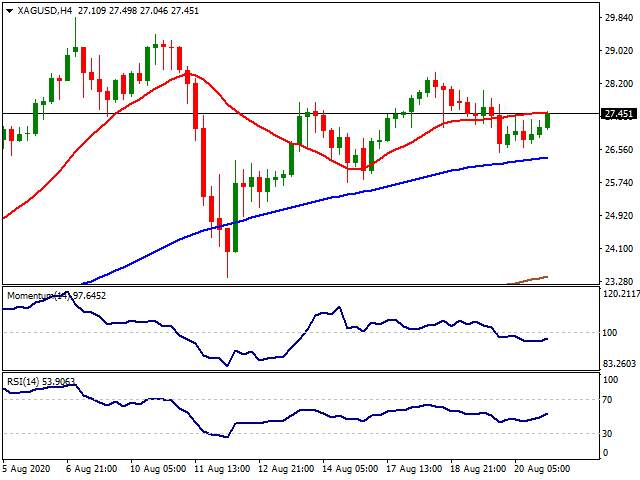Click the Momentum scale value 83.2603
The height and width of the screenshot is (480, 640).
(620, 364)
